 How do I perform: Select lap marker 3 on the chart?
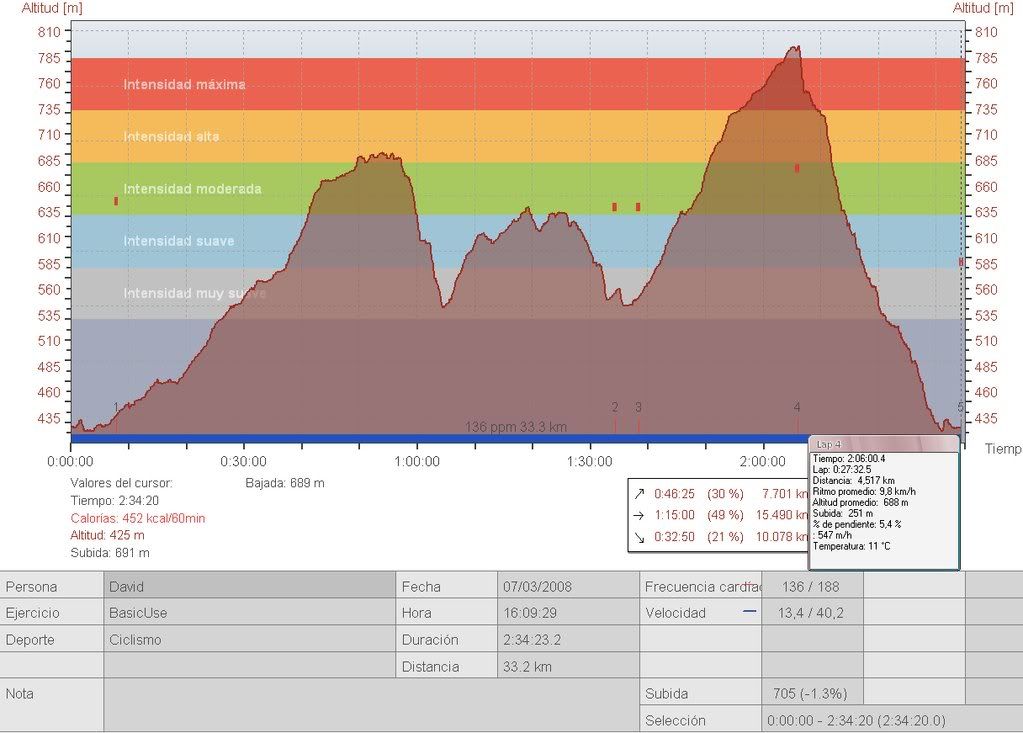coord(638,408)
